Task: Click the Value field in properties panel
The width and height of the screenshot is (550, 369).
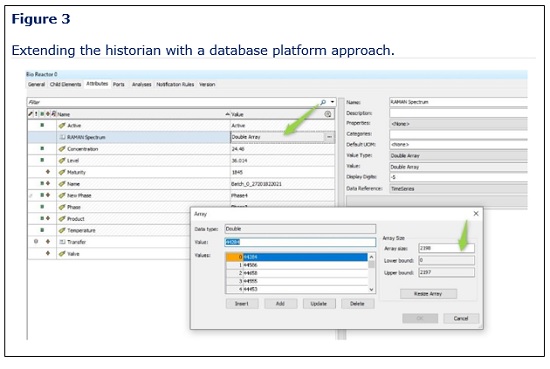Action: pos(458,167)
